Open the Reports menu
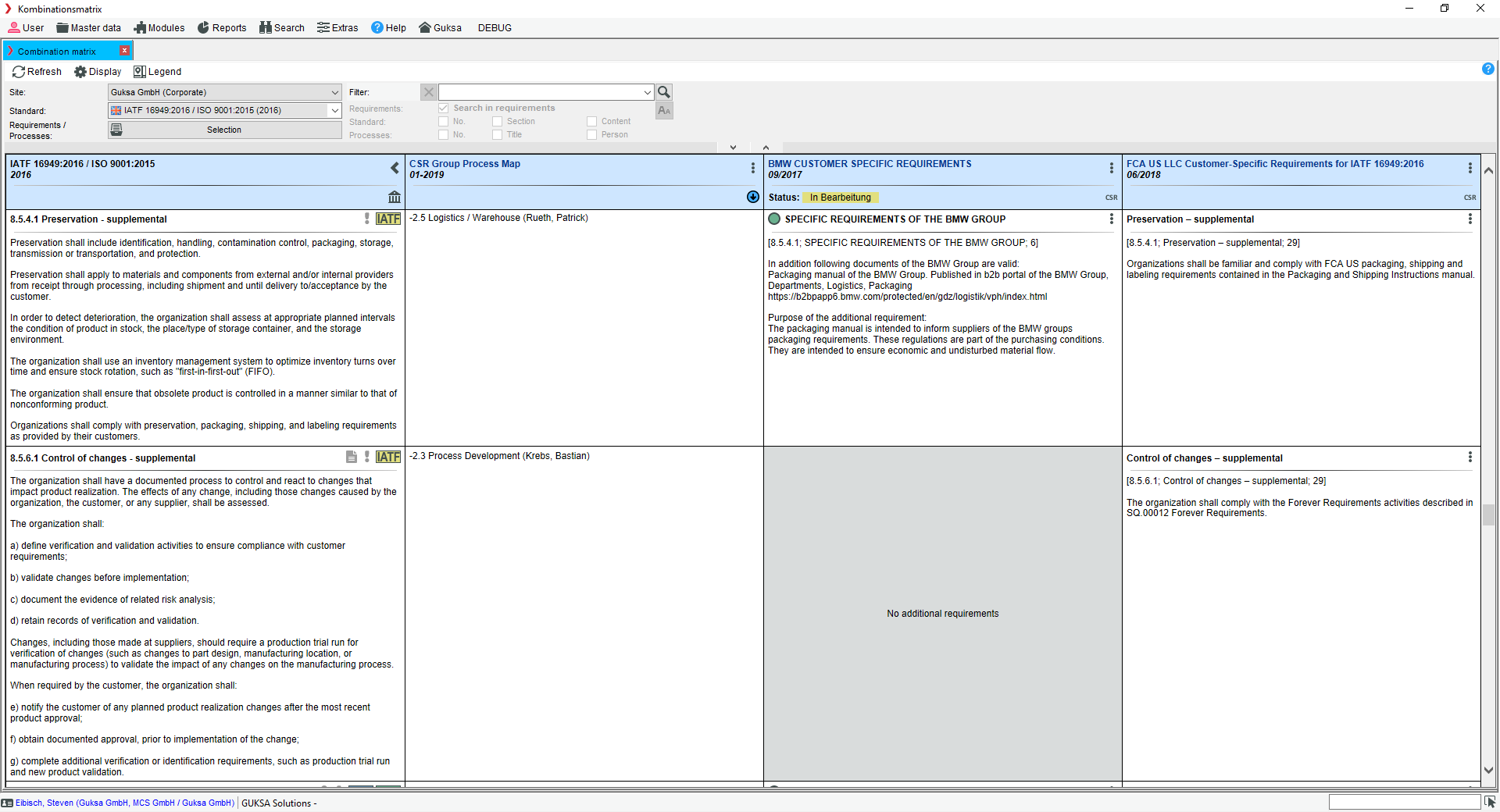This screenshot has height=812, width=1500. pyautogui.click(x=222, y=28)
